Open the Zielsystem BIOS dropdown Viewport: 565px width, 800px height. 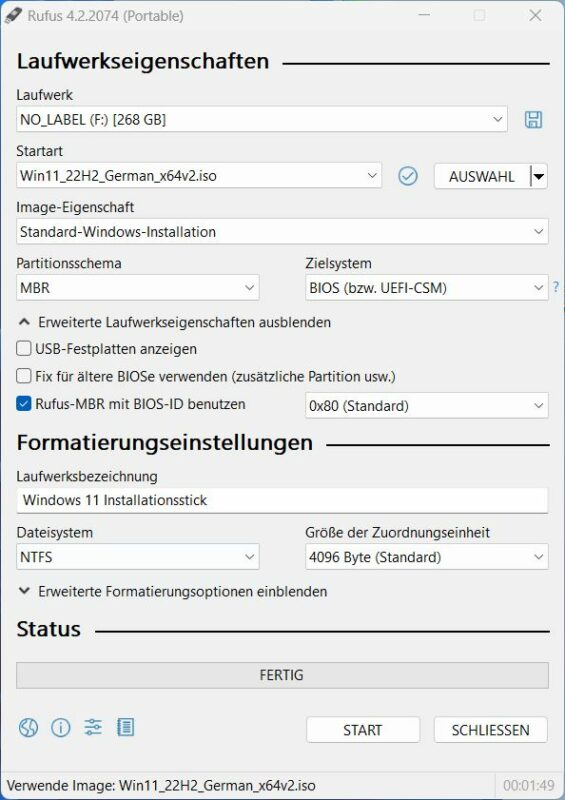tap(427, 288)
